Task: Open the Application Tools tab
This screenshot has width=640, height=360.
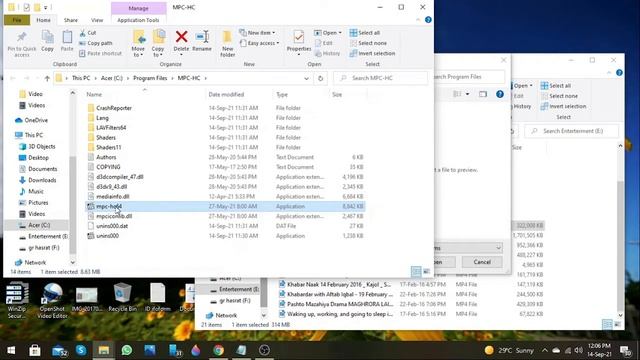Action: pos(138,20)
